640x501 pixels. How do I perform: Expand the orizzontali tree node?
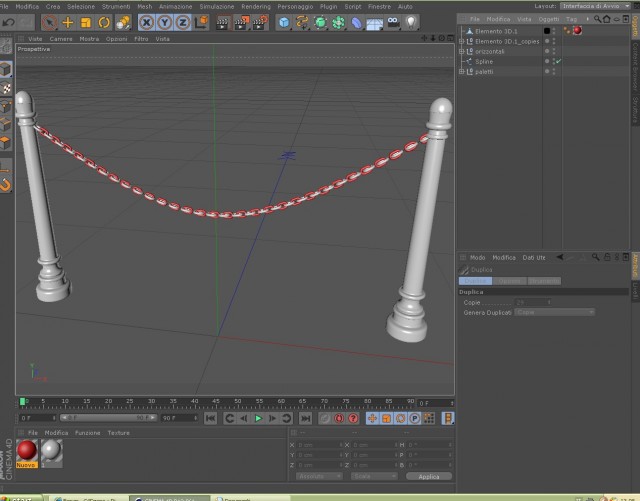tap(462, 51)
